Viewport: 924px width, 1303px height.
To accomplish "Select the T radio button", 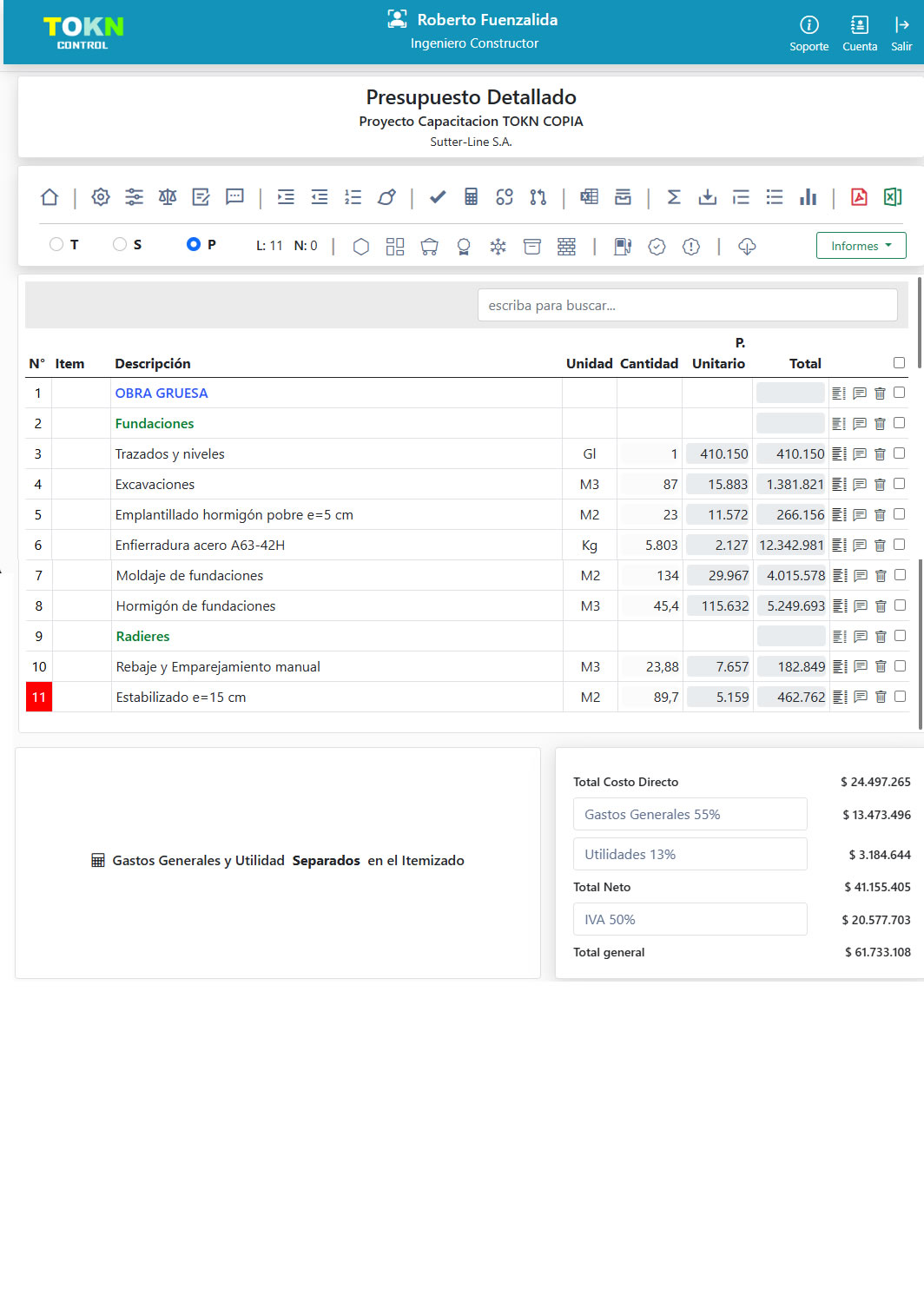I will click(56, 244).
